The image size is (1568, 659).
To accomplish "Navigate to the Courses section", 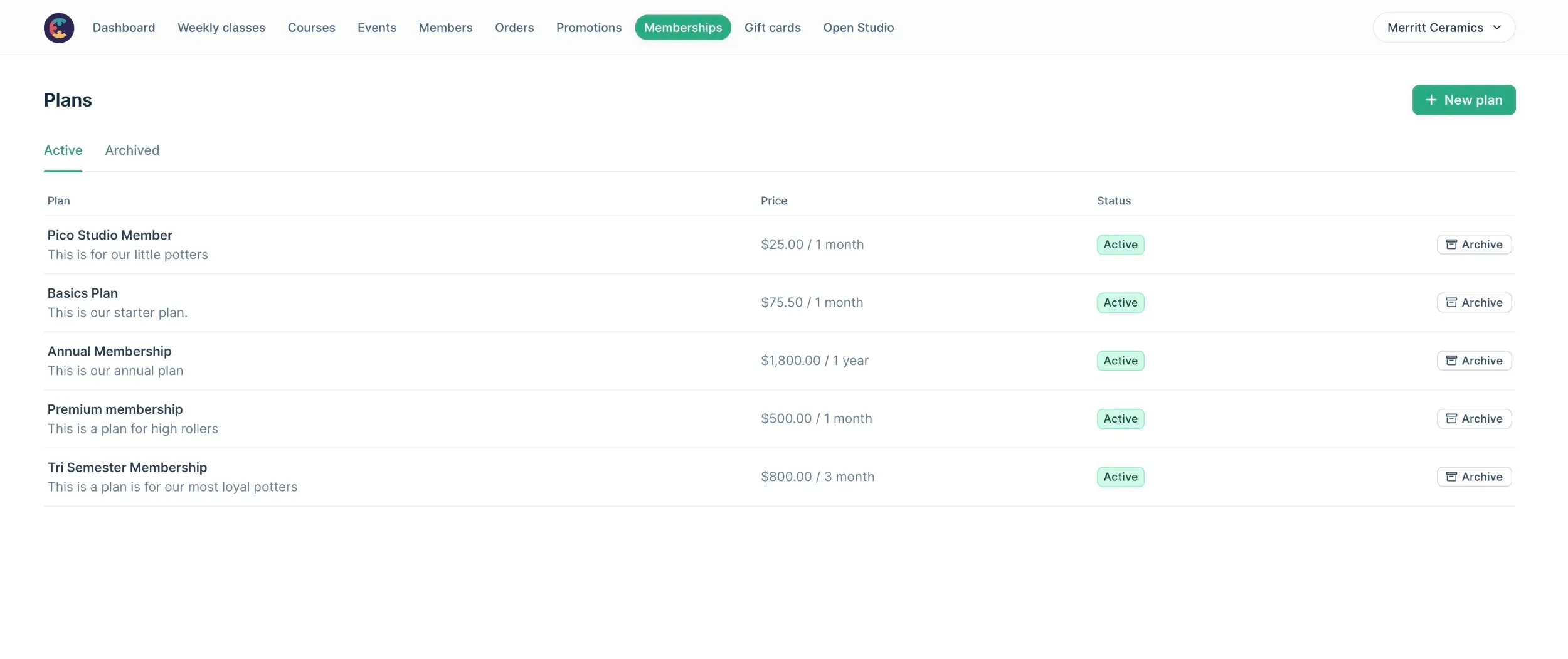I will tap(311, 28).
